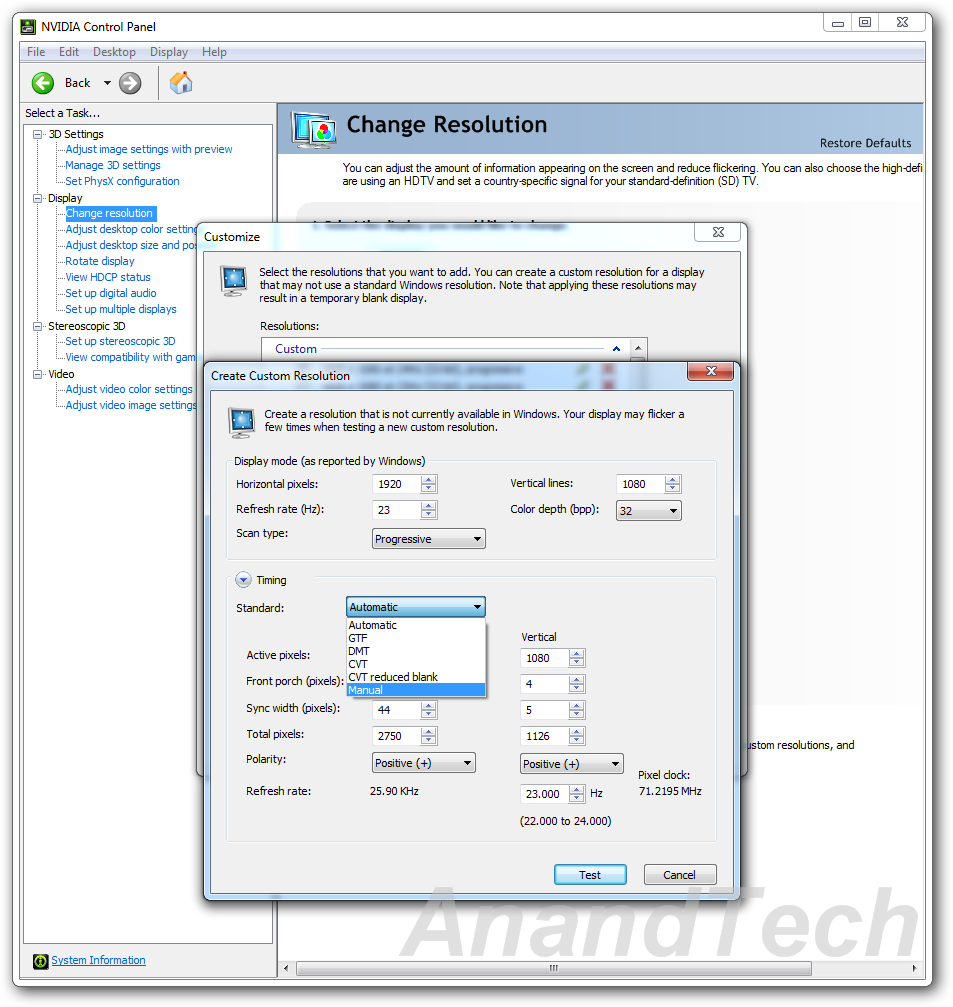
Task: Click the 23.000 Hz refresh rate field
Action: (544, 794)
